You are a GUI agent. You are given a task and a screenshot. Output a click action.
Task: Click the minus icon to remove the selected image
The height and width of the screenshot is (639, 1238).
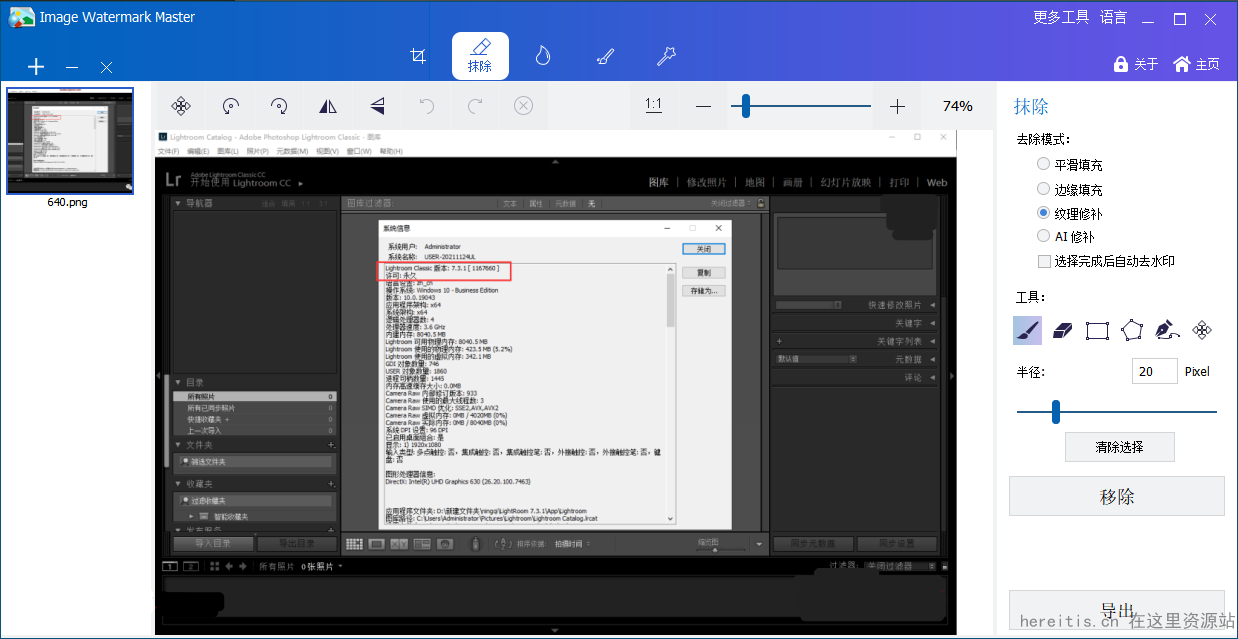click(72, 67)
